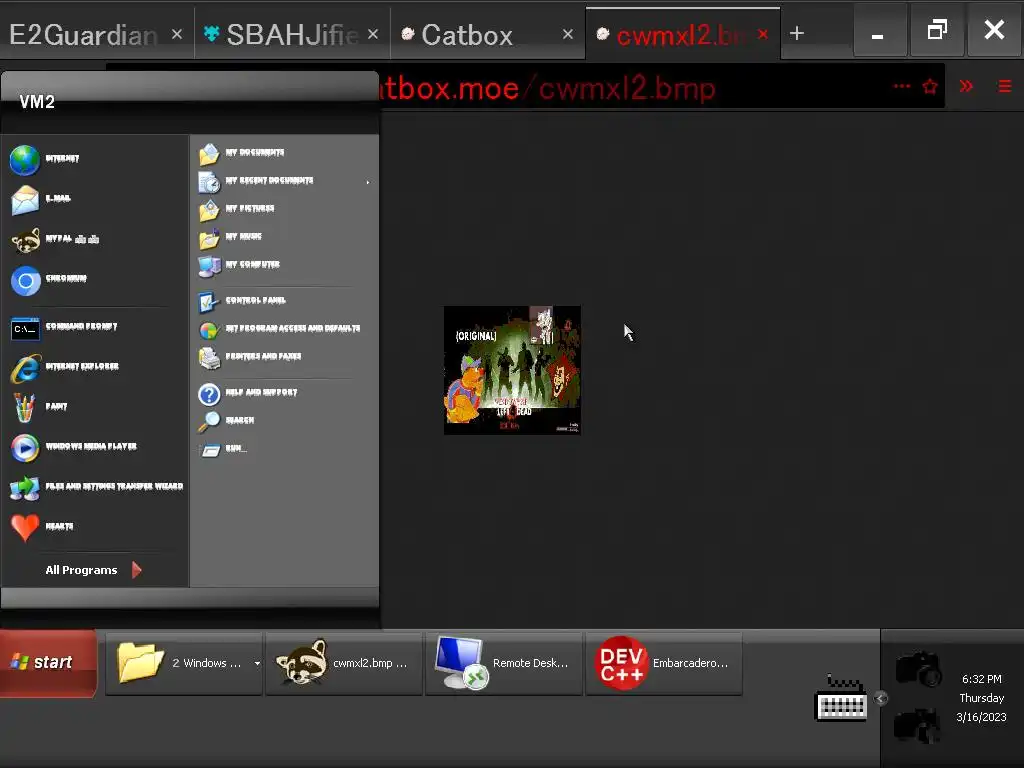Image resolution: width=1024 pixels, height=768 pixels.
Task: Click the browser address bar URL
Action: 547,88
